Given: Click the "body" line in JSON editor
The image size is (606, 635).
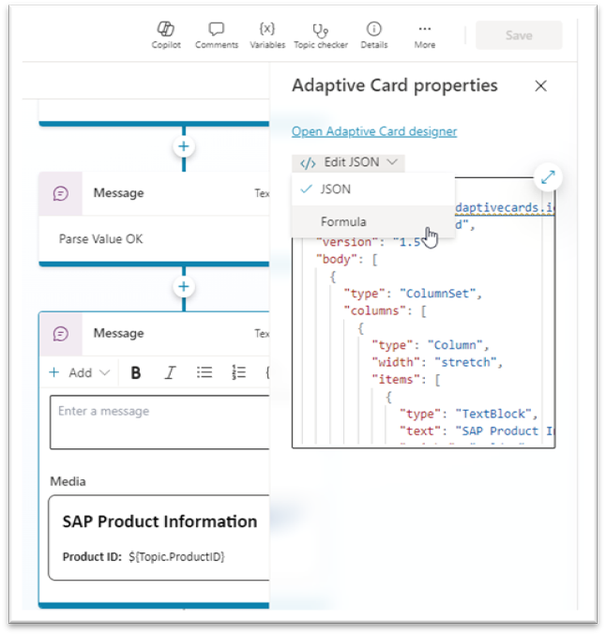Looking at the screenshot, I should click(x=347, y=259).
